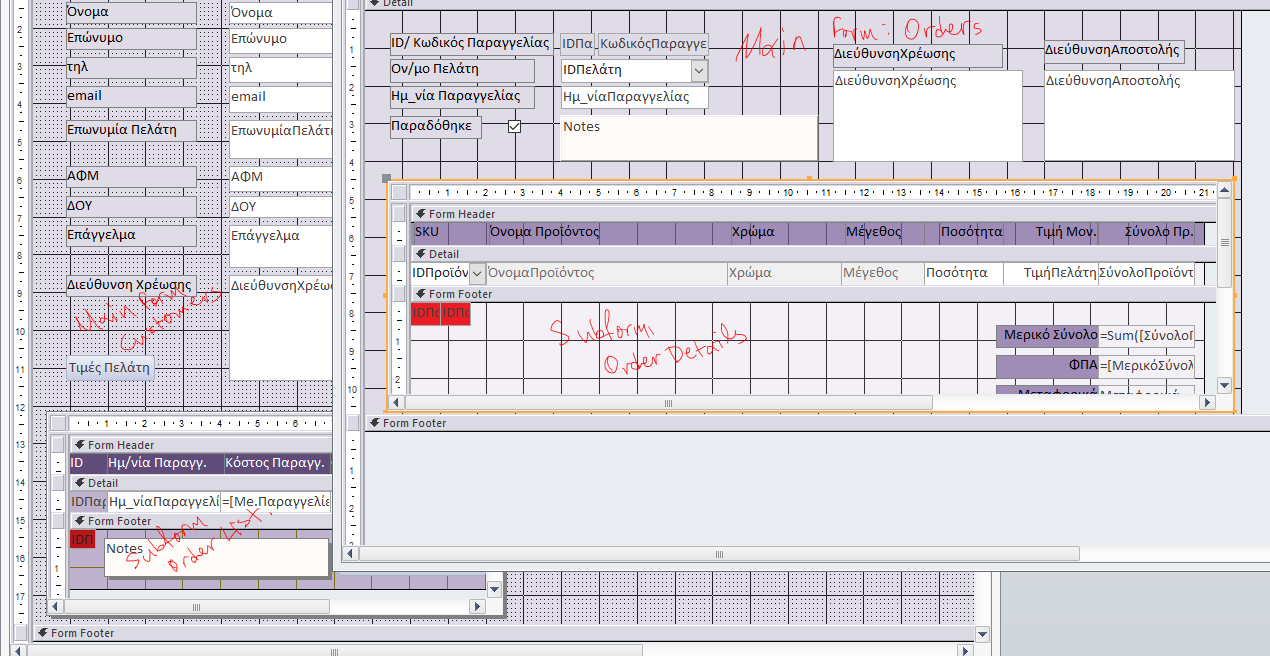Select the large ΔιεύθυνσηΑποστολής text box

[x=1139, y=115]
